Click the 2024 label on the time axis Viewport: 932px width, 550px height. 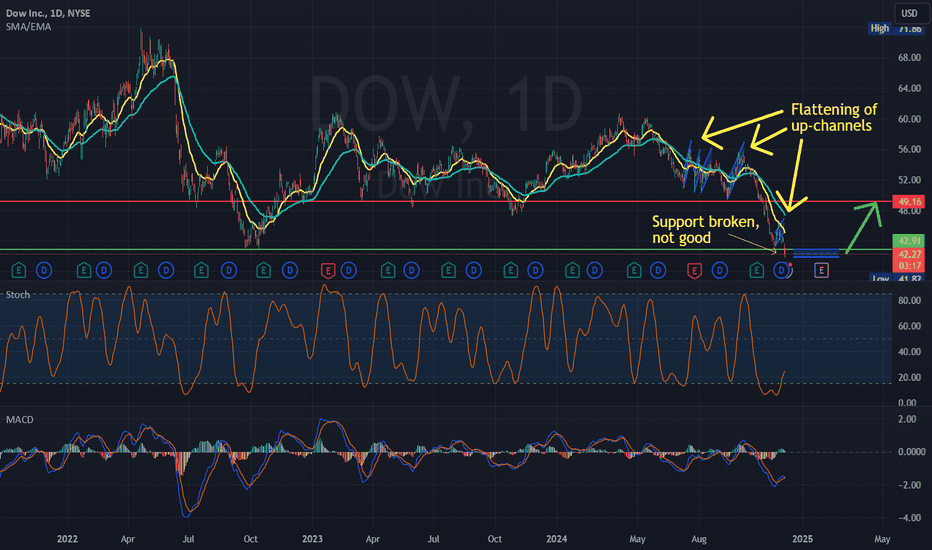[556, 539]
